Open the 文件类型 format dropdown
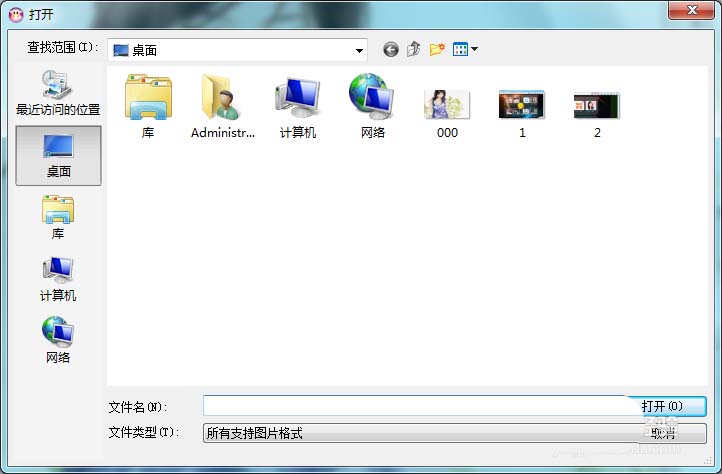 click(421, 433)
